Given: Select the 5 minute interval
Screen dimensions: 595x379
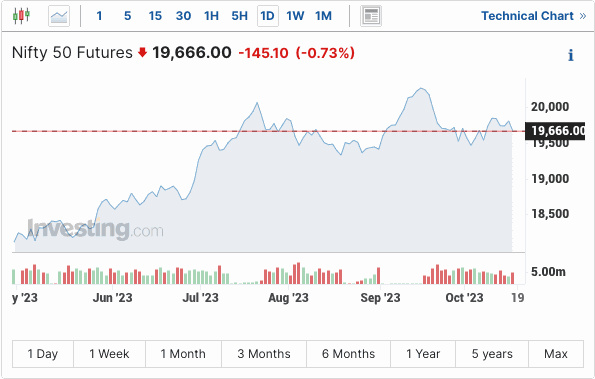Looking at the screenshot, I should coord(128,16).
